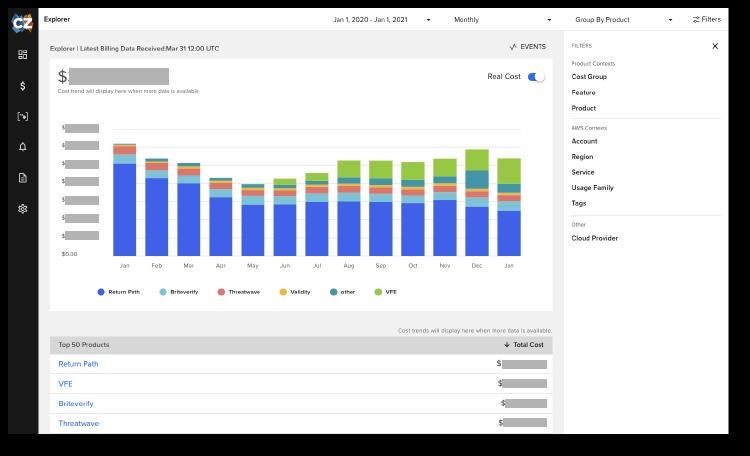
Task: Open the VFE product link
Action: pos(65,384)
